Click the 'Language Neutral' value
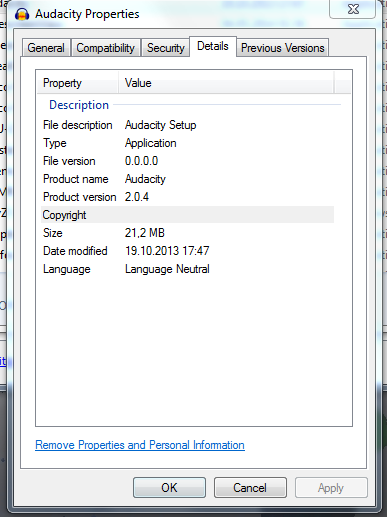This screenshot has height=517, width=387. pyautogui.click(x=167, y=269)
